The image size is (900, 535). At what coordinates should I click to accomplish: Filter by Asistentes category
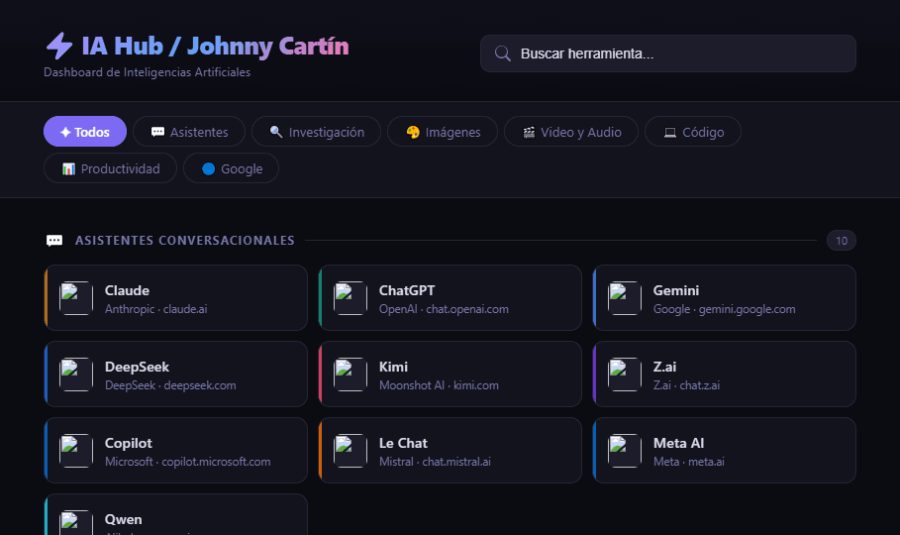pyautogui.click(x=189, y=131)
